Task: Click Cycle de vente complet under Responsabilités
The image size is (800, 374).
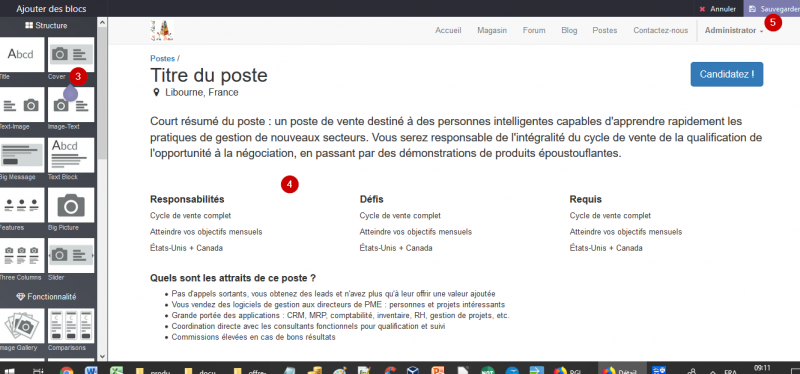Action: 190,216
